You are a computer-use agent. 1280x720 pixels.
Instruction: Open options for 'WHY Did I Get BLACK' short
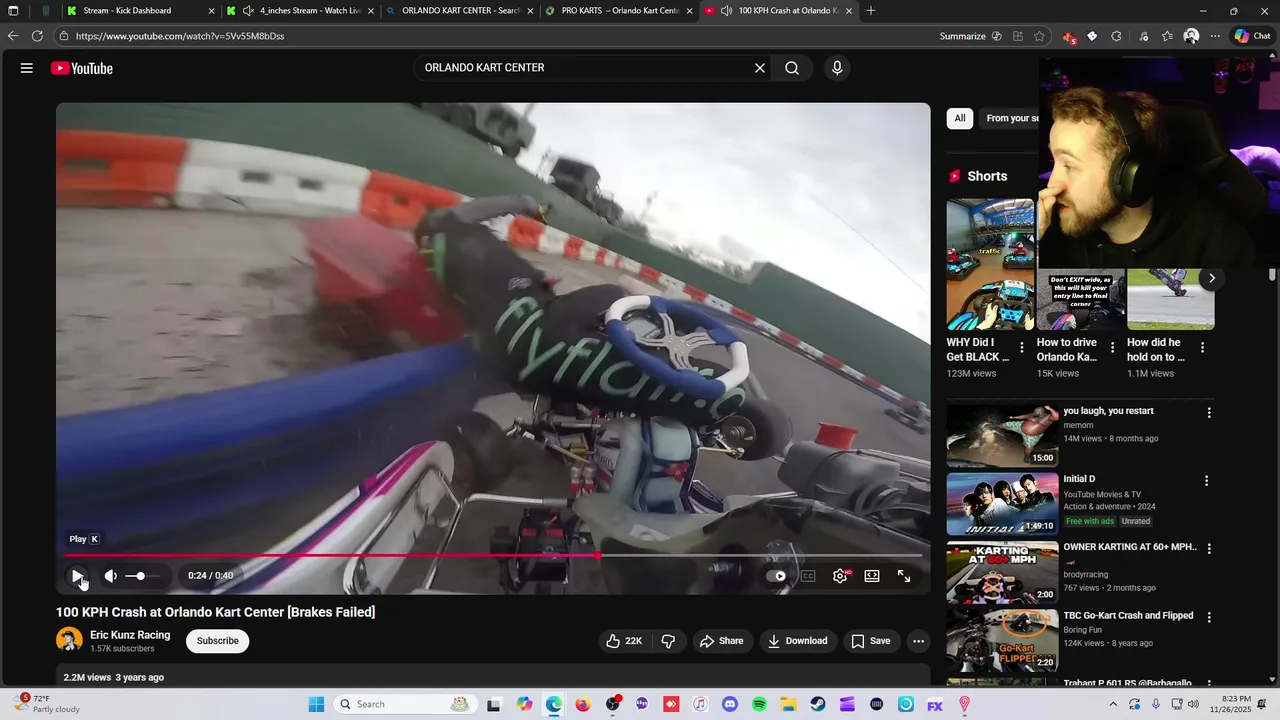coord(1021,348)
